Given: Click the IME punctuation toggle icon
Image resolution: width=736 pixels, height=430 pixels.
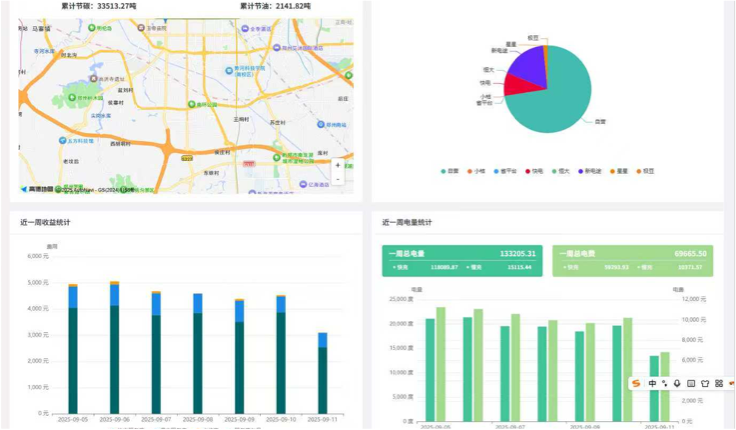Looking at the screenshot, I should pos(665,383).
